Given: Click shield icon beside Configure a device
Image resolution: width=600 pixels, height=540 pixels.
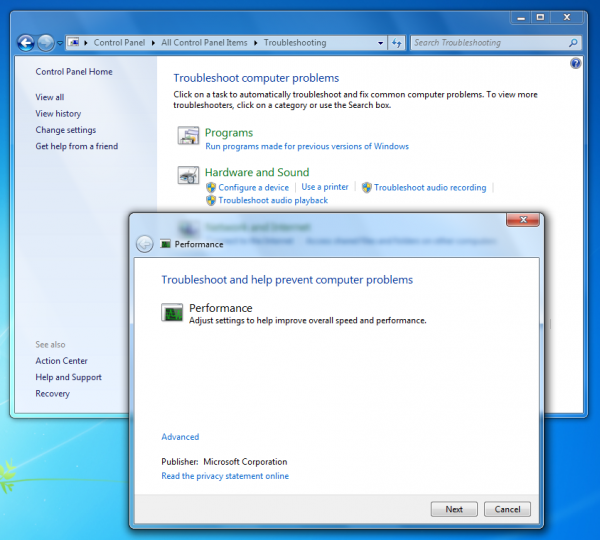Looking at the screenshot, I should 211,188.
